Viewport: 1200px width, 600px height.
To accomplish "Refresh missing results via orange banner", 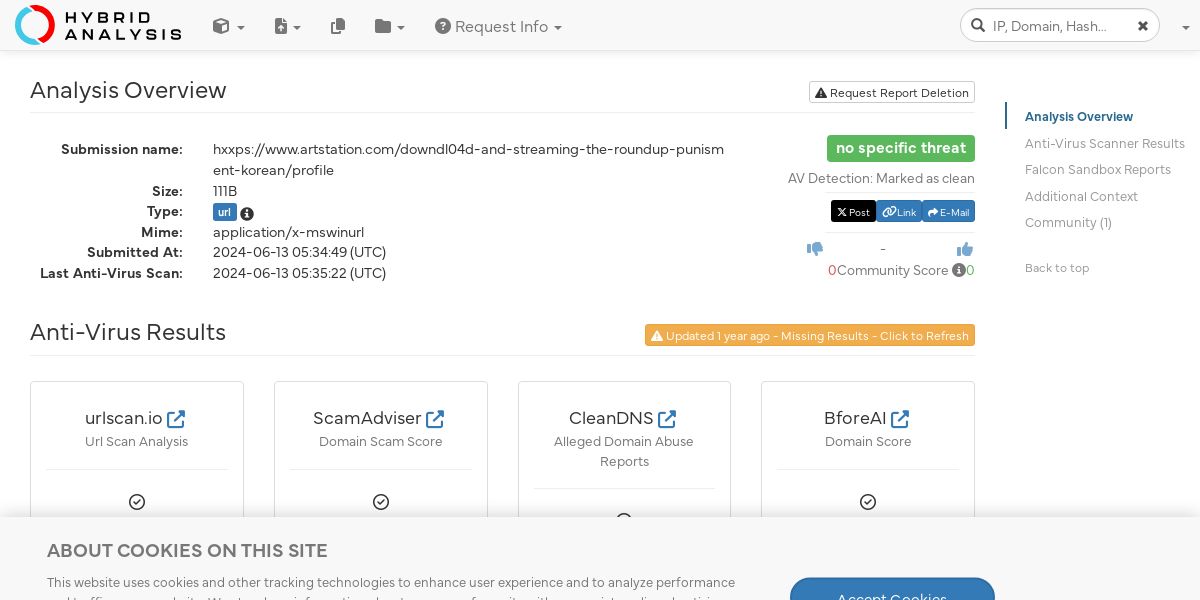I will (810, 336).
